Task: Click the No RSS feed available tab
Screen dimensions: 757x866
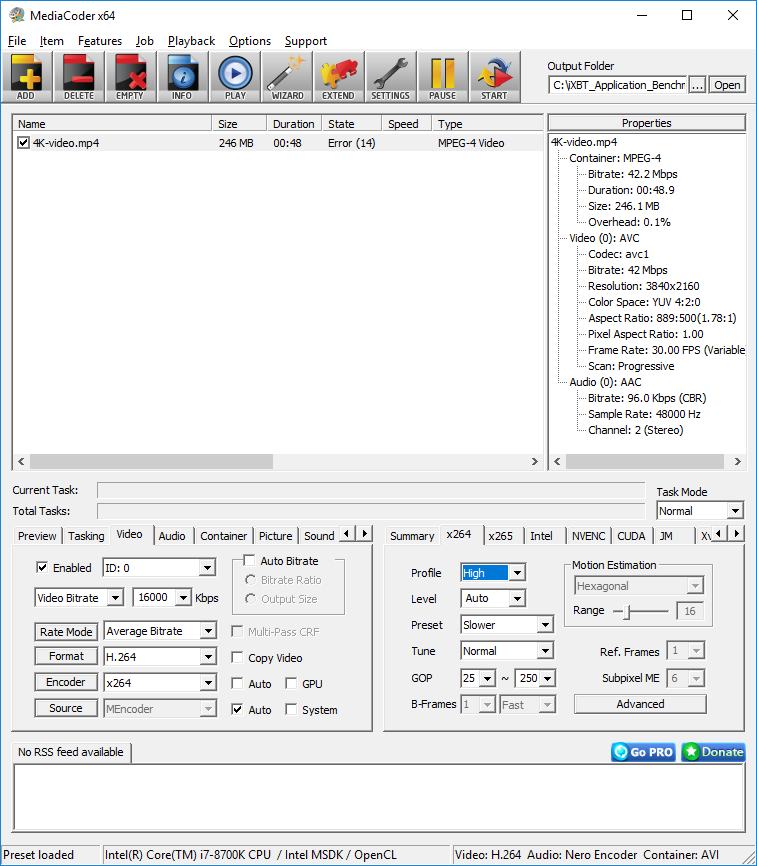Action: pos(71,752)
